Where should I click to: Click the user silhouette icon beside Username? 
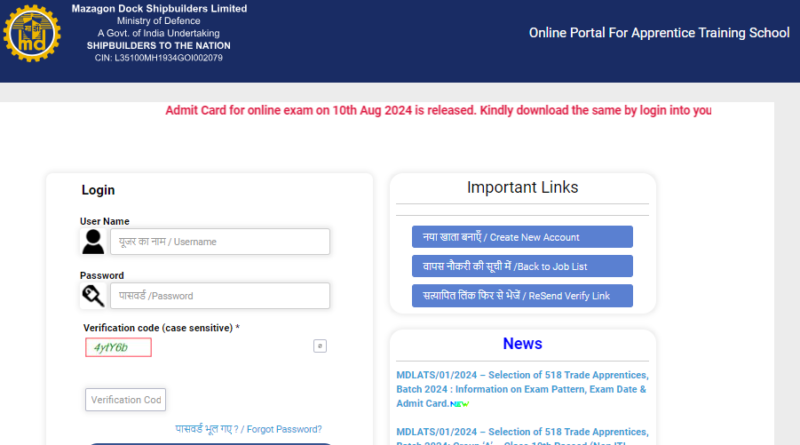[93, 242]
